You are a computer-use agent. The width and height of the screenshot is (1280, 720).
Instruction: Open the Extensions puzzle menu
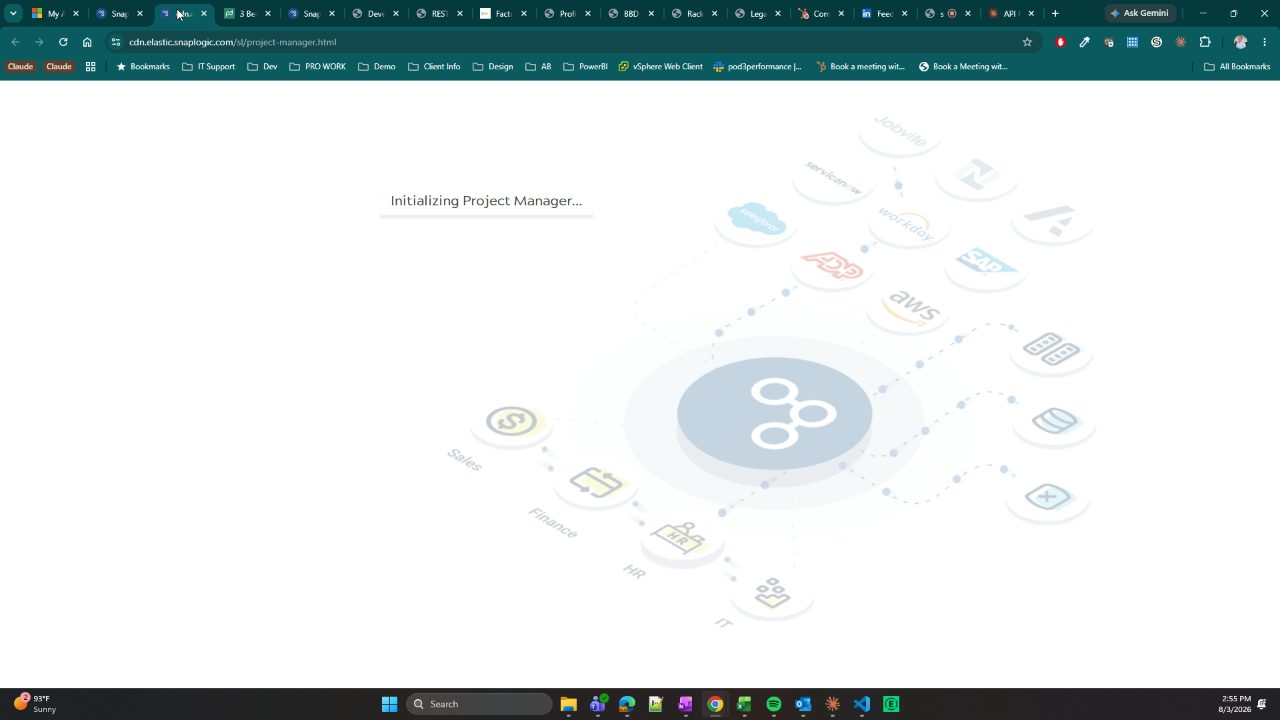tap(1204, 42)
